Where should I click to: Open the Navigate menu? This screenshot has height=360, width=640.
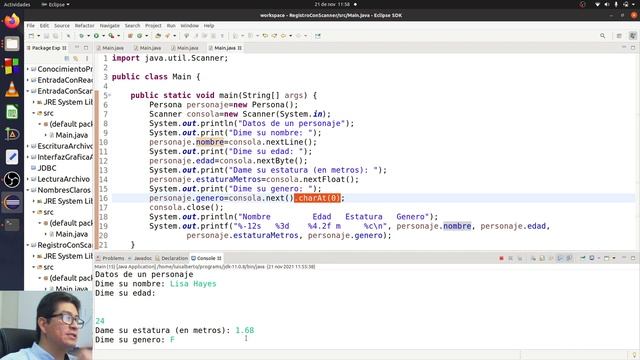109,26
